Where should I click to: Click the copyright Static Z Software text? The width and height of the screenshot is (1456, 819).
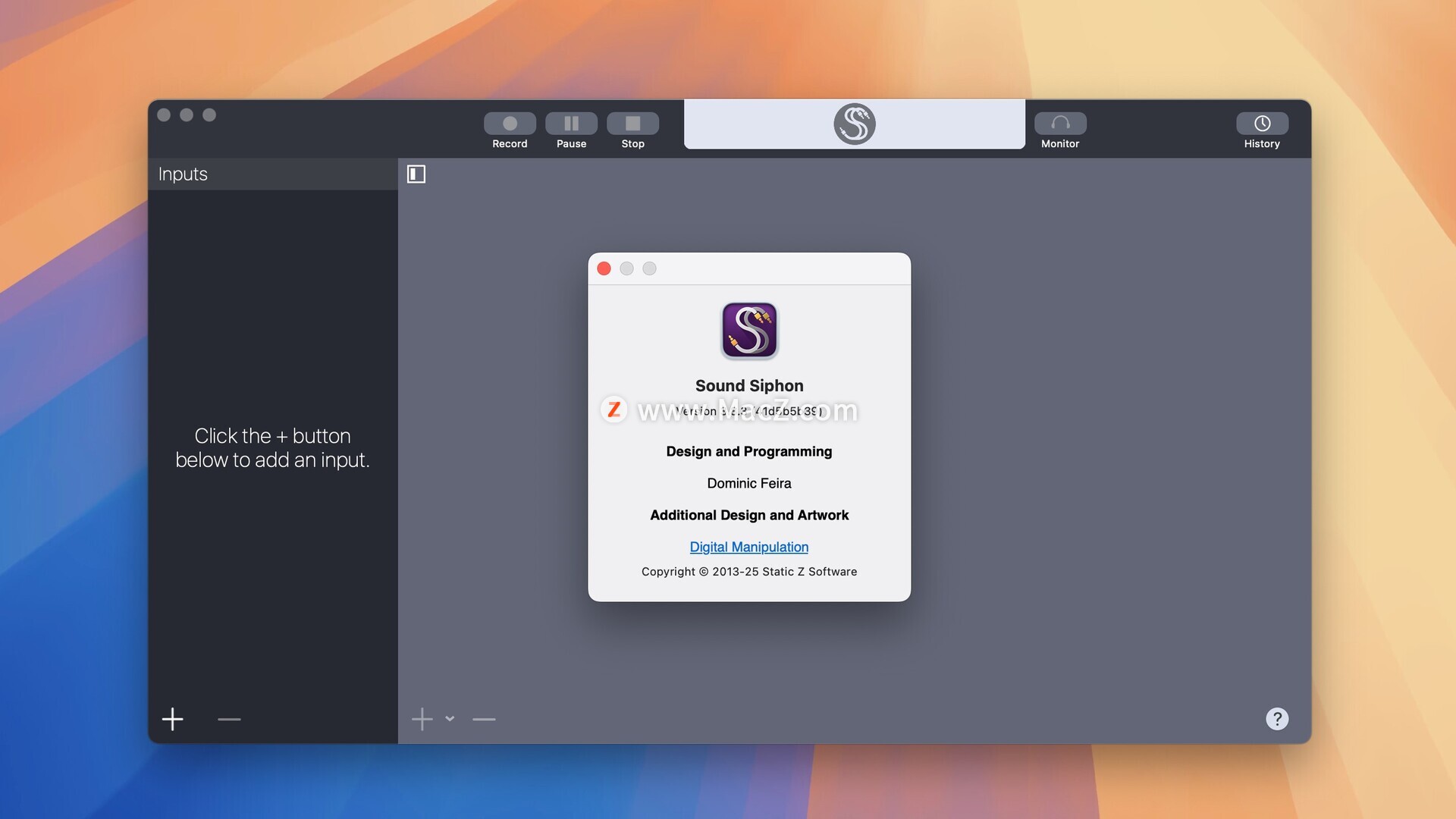coord(749,572)
